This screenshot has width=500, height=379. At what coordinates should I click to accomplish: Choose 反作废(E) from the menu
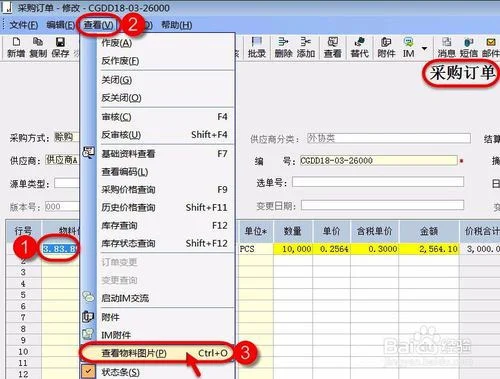[157, 61]
